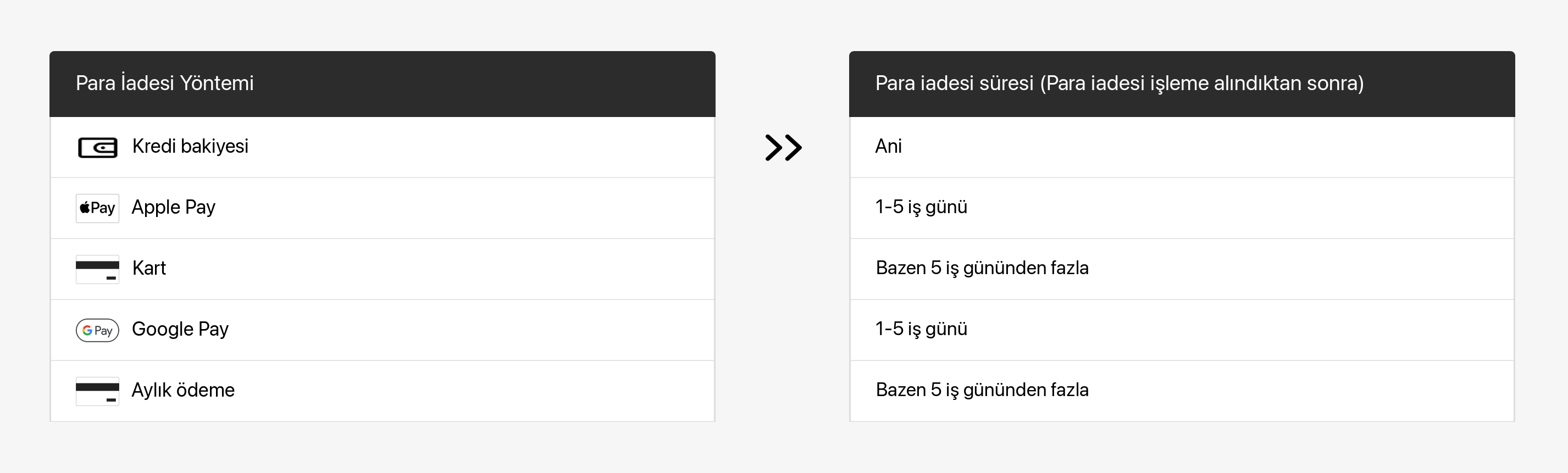Click Apple Pay's 1-5 iş günü text
This screenshot has height=473, width=1568.
[x=921, y=207]
